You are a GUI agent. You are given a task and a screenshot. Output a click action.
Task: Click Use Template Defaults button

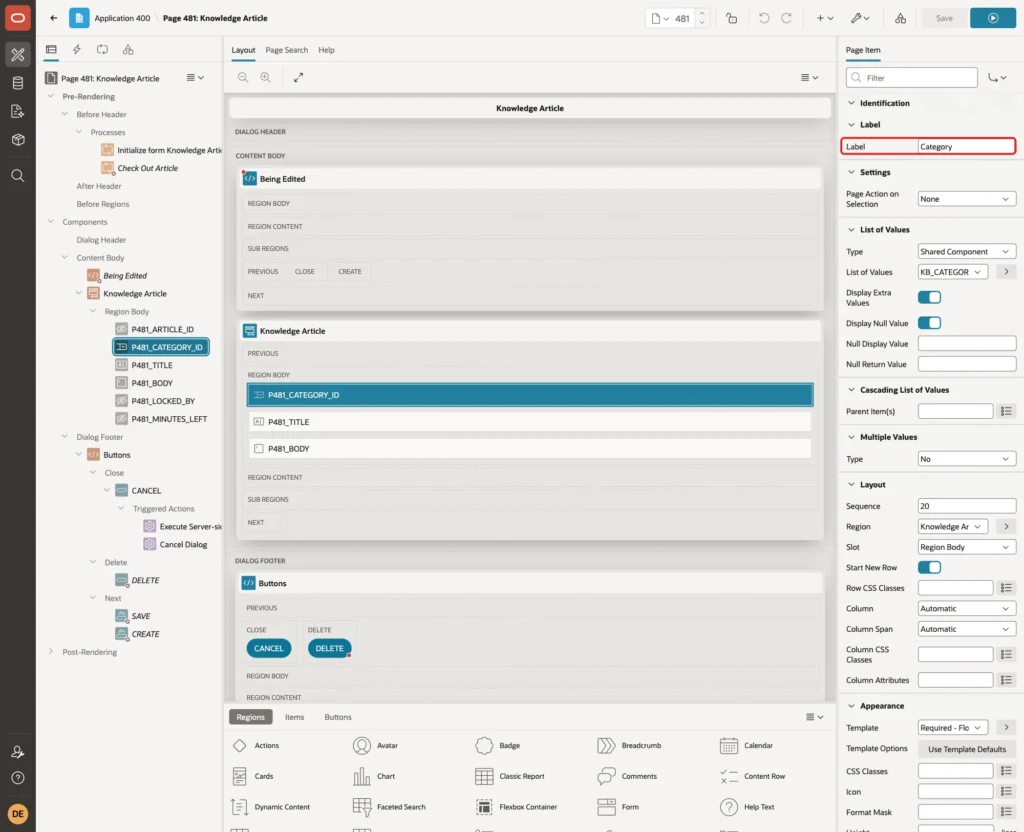(x=967, y=749)
